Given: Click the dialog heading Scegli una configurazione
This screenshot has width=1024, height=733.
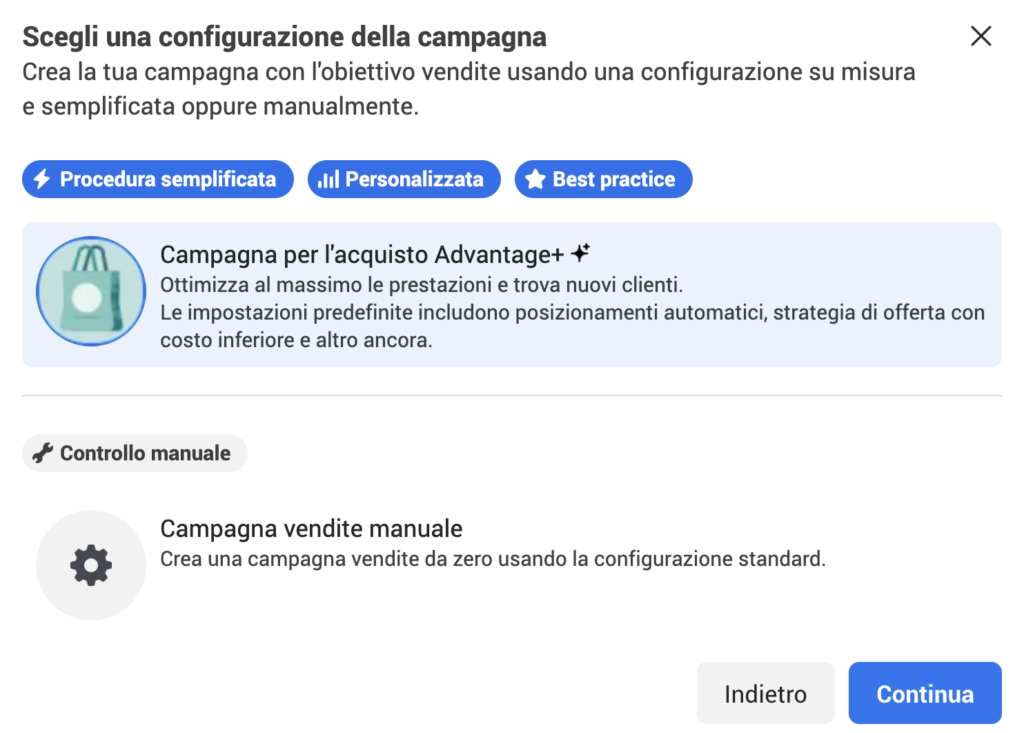Looking at the screenshot, I should (x=285, y=38).
